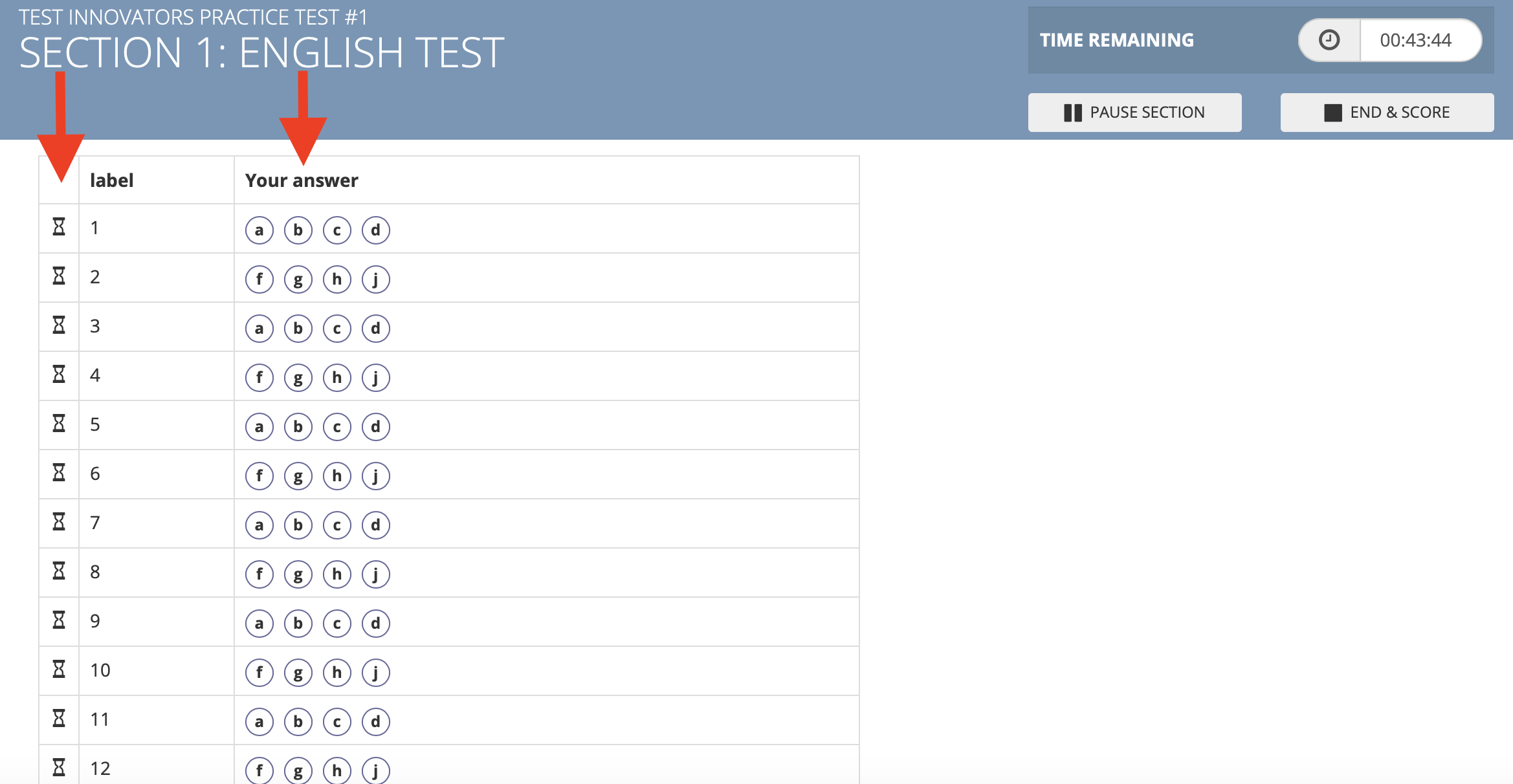Click the hourglass icon next to question 7
1513x784 pixels.
tap(59, 522)
